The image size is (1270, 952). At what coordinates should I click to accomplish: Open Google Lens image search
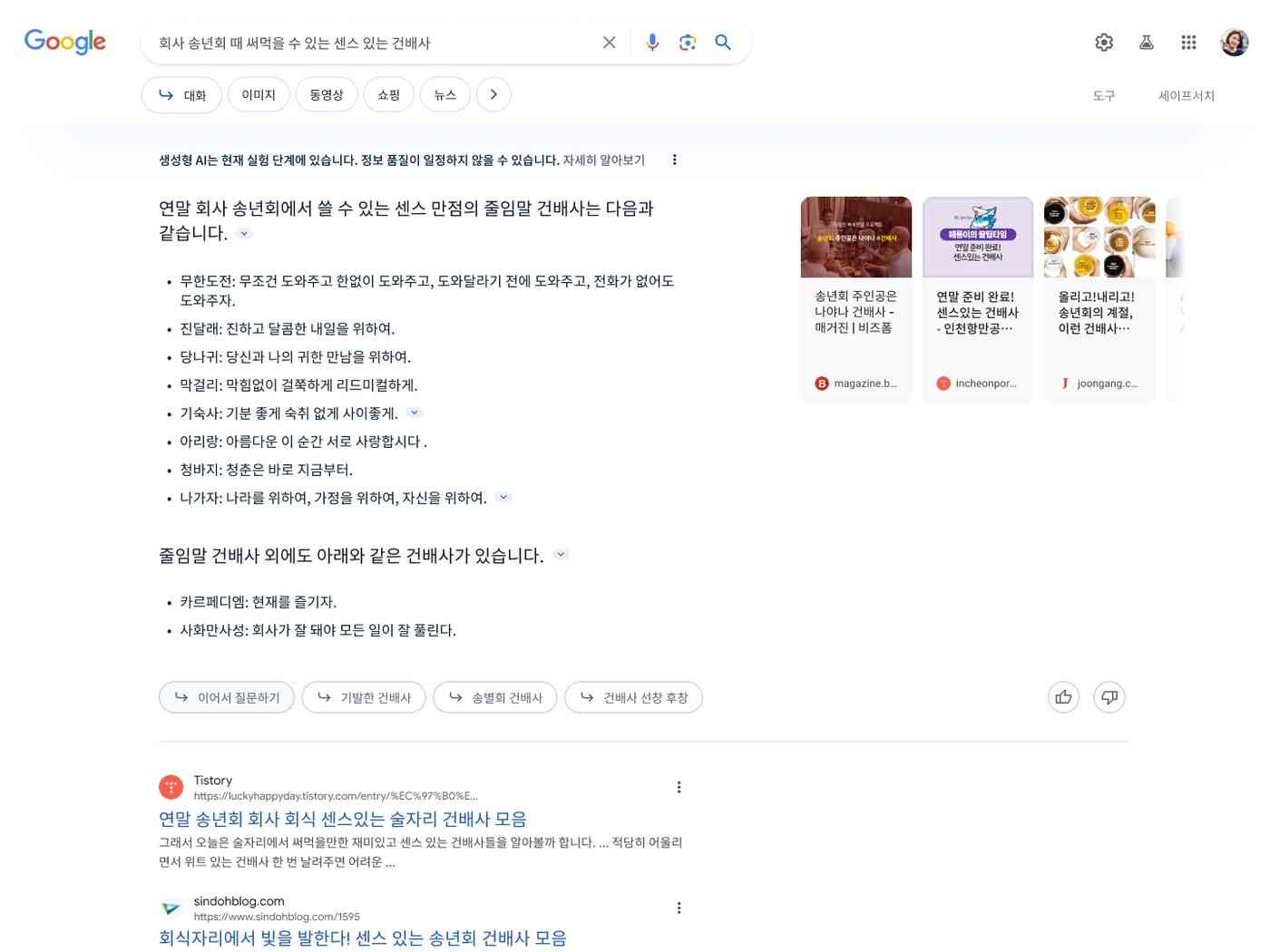pos(688,43)
